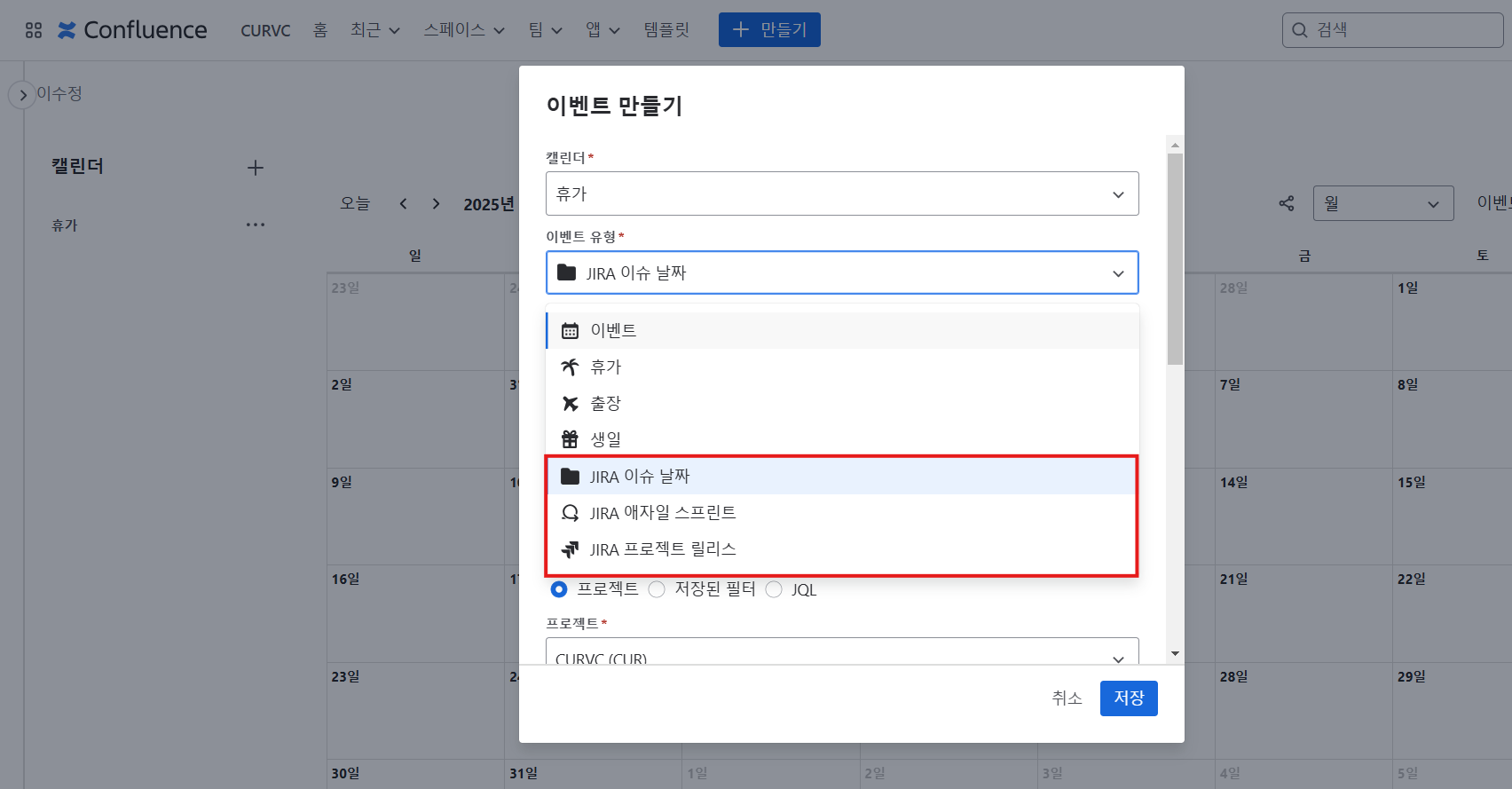
Task: Click the dialog vertical scrollbar thumb
Action: coord(1175,259)
